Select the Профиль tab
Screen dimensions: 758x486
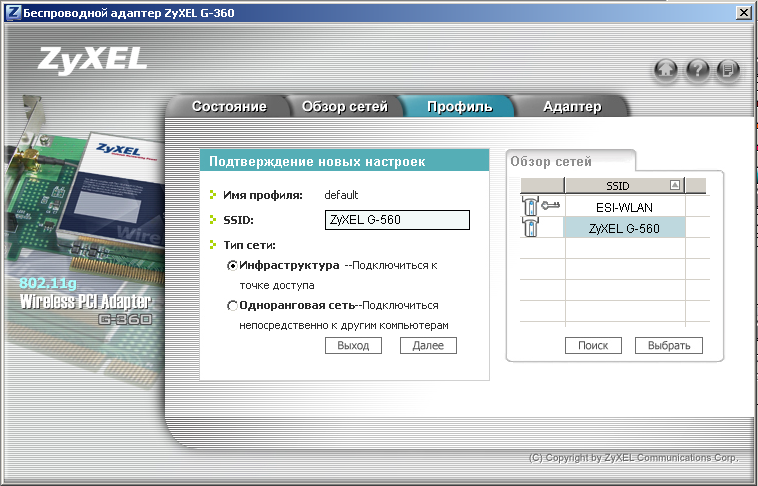pyautogui.click(x=459, y=106)
